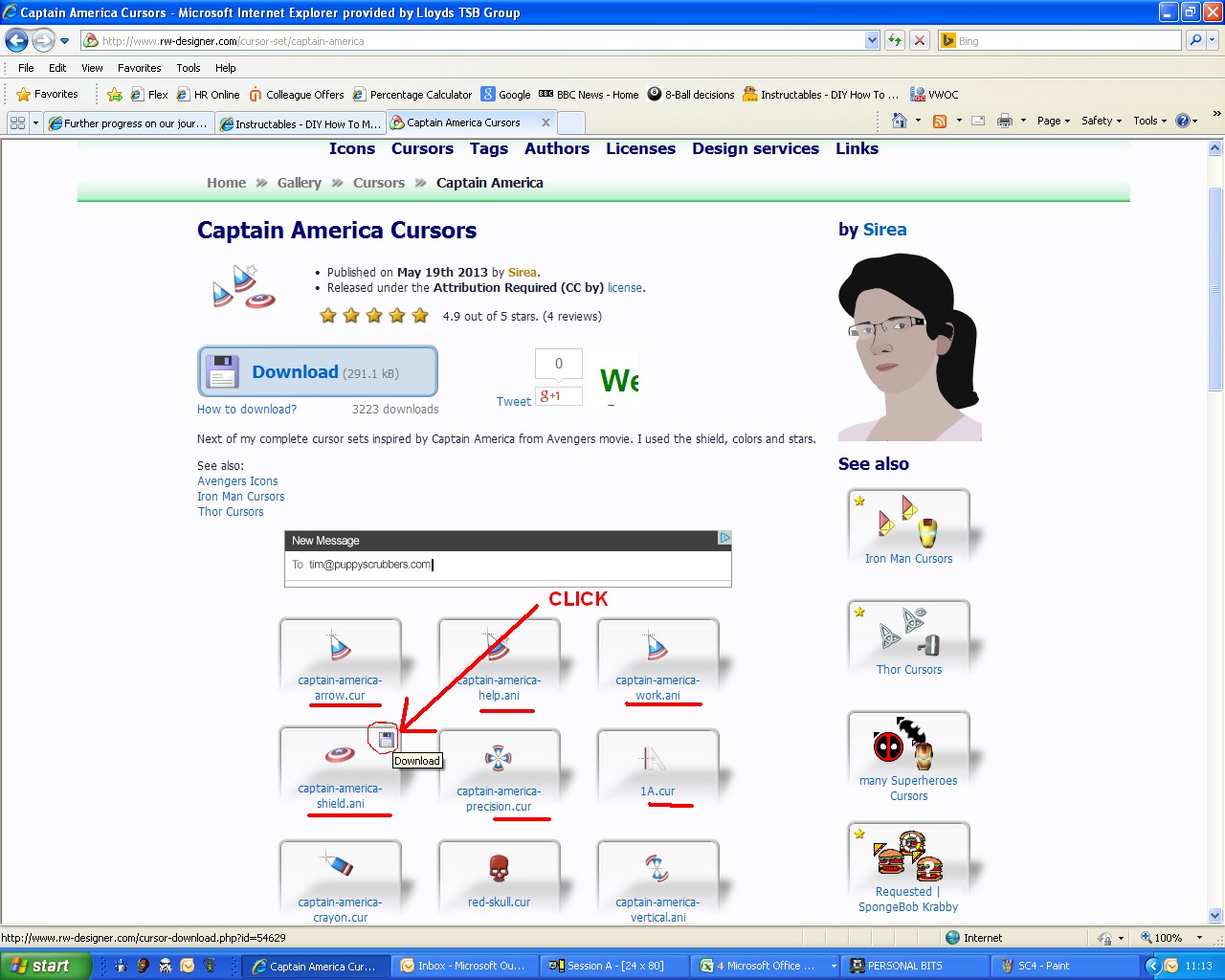Click the Stop loading X icon

(x=919, y=40)
